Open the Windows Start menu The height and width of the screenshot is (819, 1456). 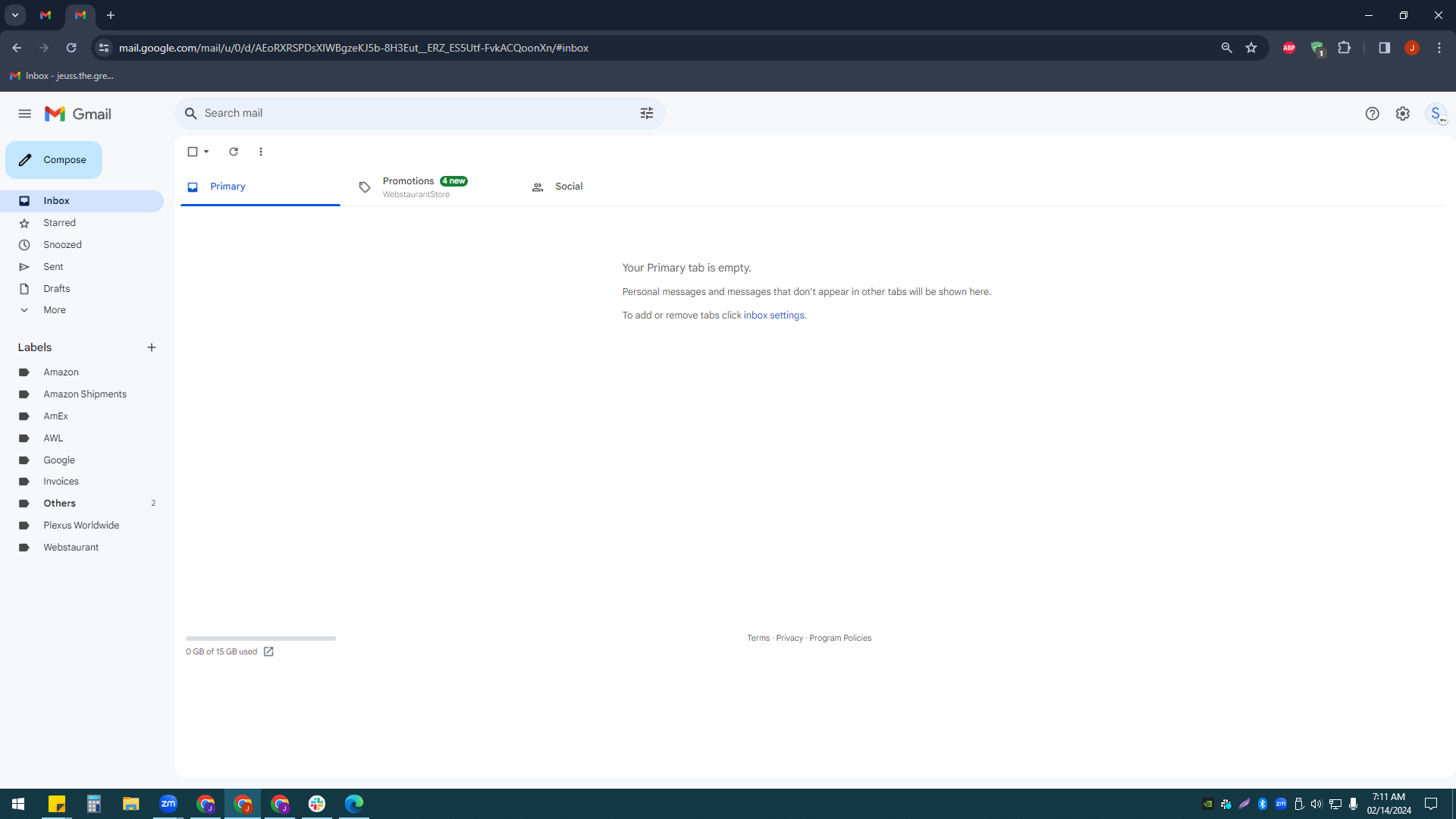coord(18,803)
